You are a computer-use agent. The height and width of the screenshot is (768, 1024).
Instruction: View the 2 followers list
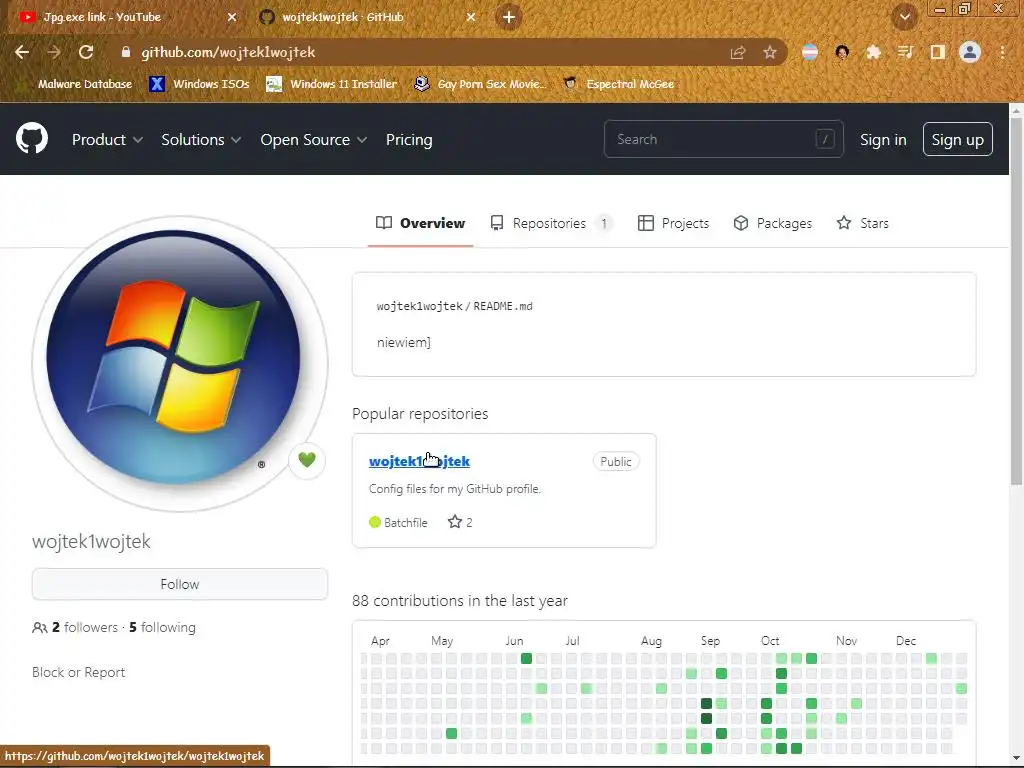point(85,627)
